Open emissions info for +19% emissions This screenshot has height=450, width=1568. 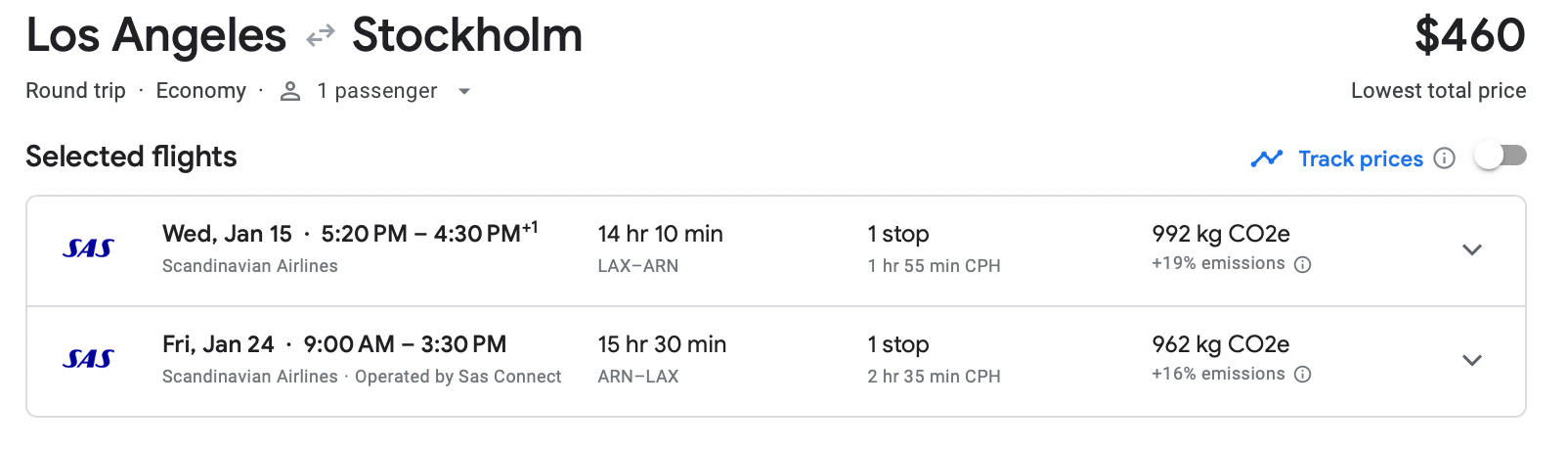(1302, 264)
